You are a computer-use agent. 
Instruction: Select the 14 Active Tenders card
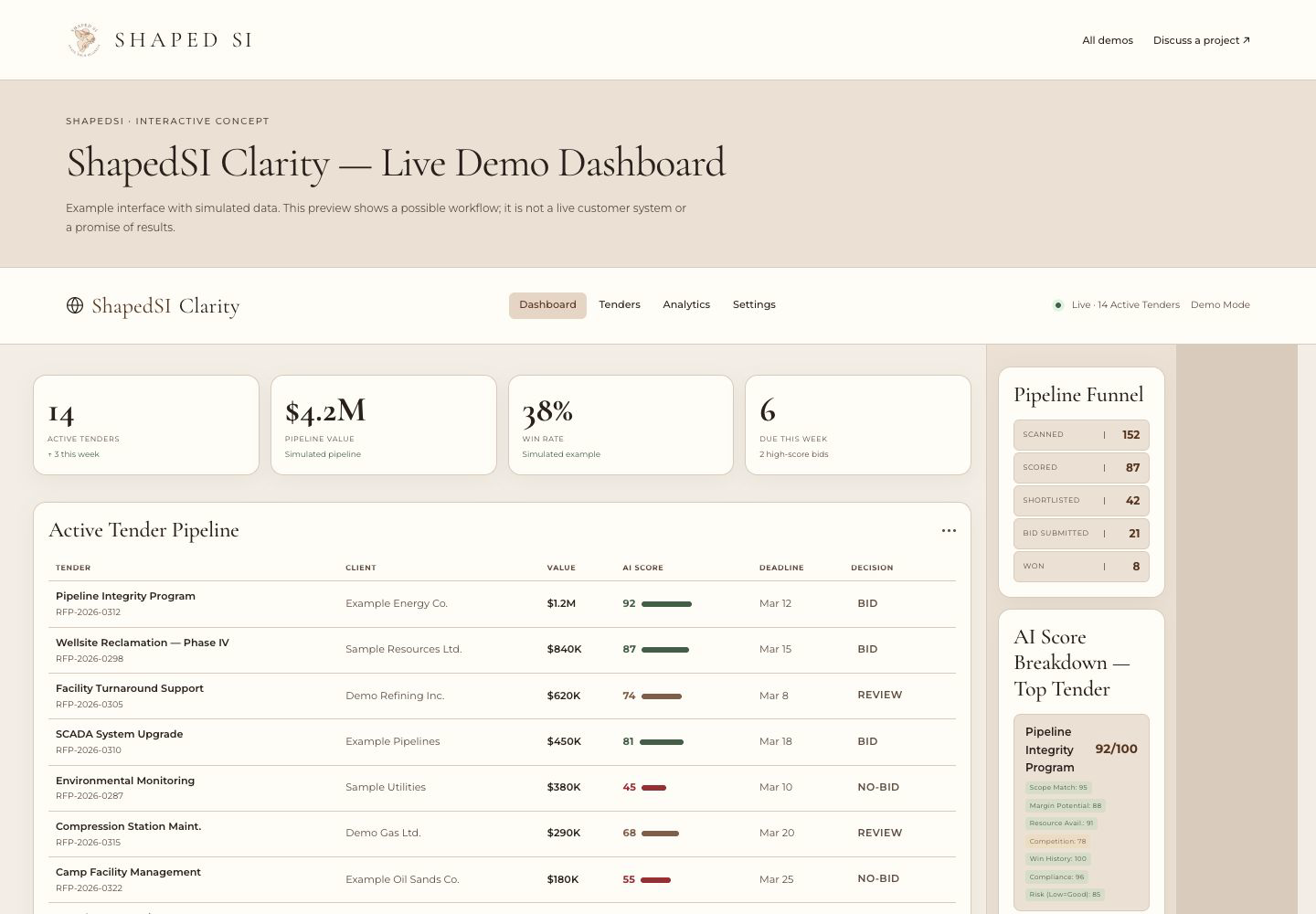(x=146, y=425)
